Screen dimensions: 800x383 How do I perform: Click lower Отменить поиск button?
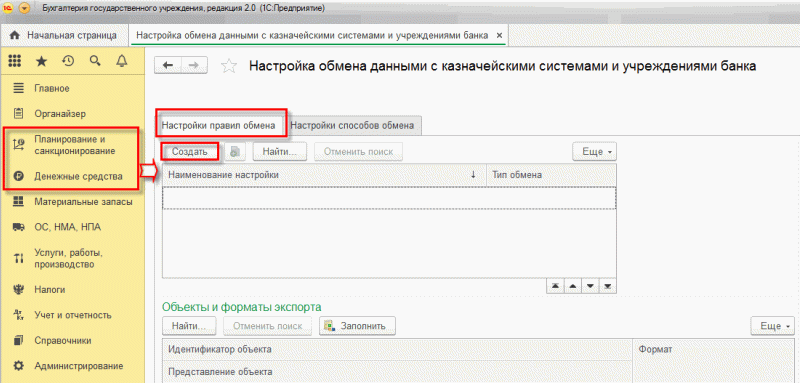[x=268, y=325]
